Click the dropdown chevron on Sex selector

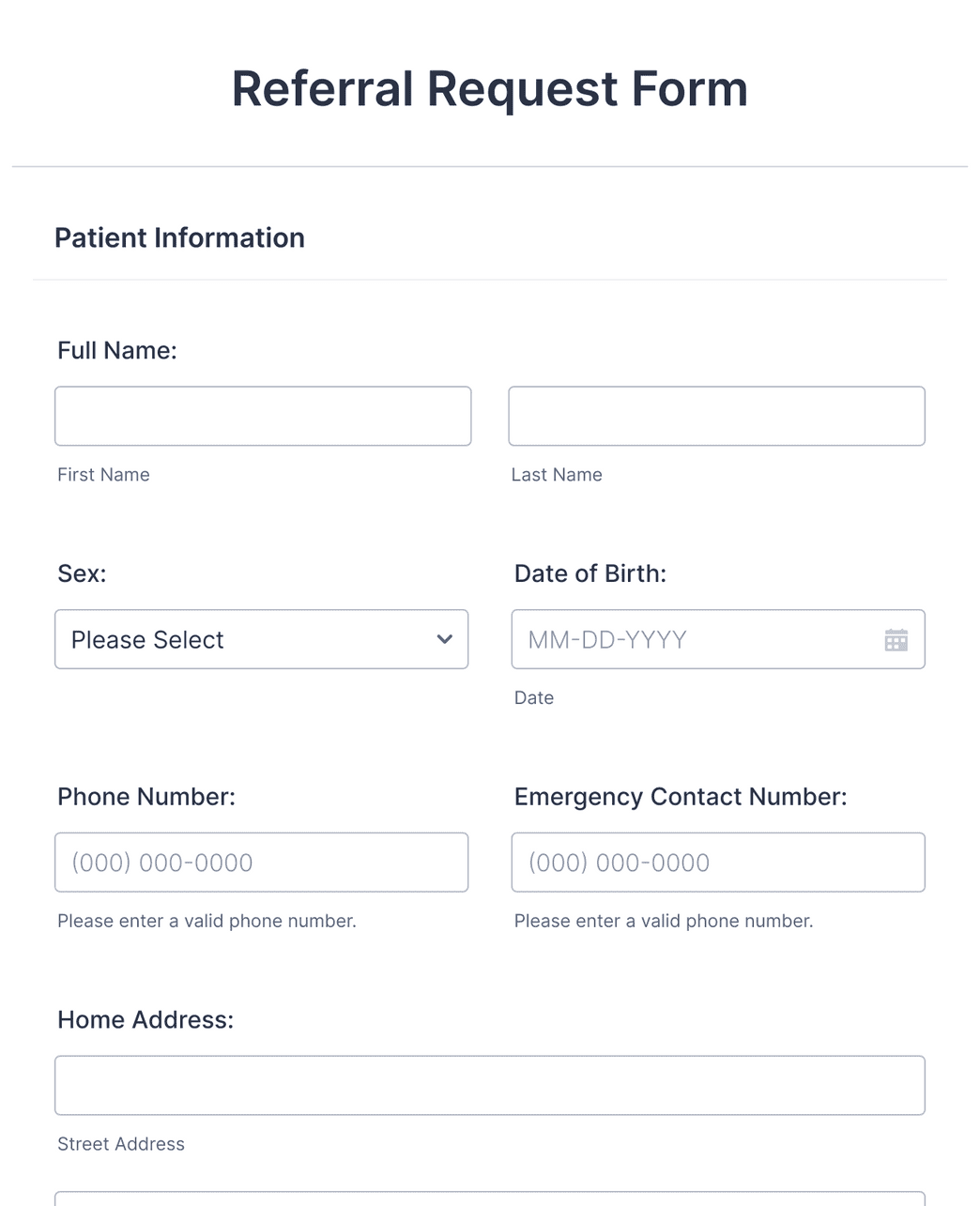(x=443, y=639)
